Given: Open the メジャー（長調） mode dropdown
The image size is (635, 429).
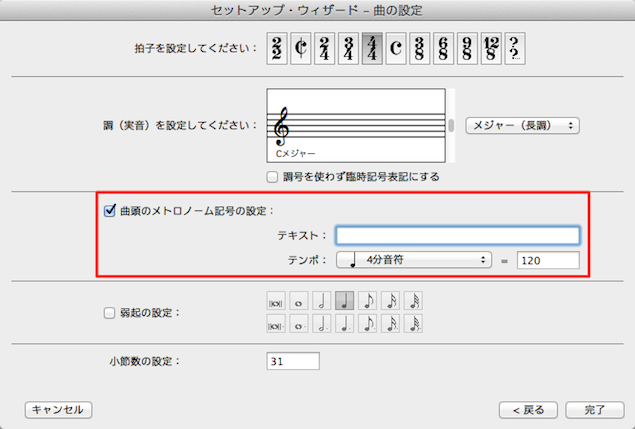Looking at the screenshot, I should 522,126.
